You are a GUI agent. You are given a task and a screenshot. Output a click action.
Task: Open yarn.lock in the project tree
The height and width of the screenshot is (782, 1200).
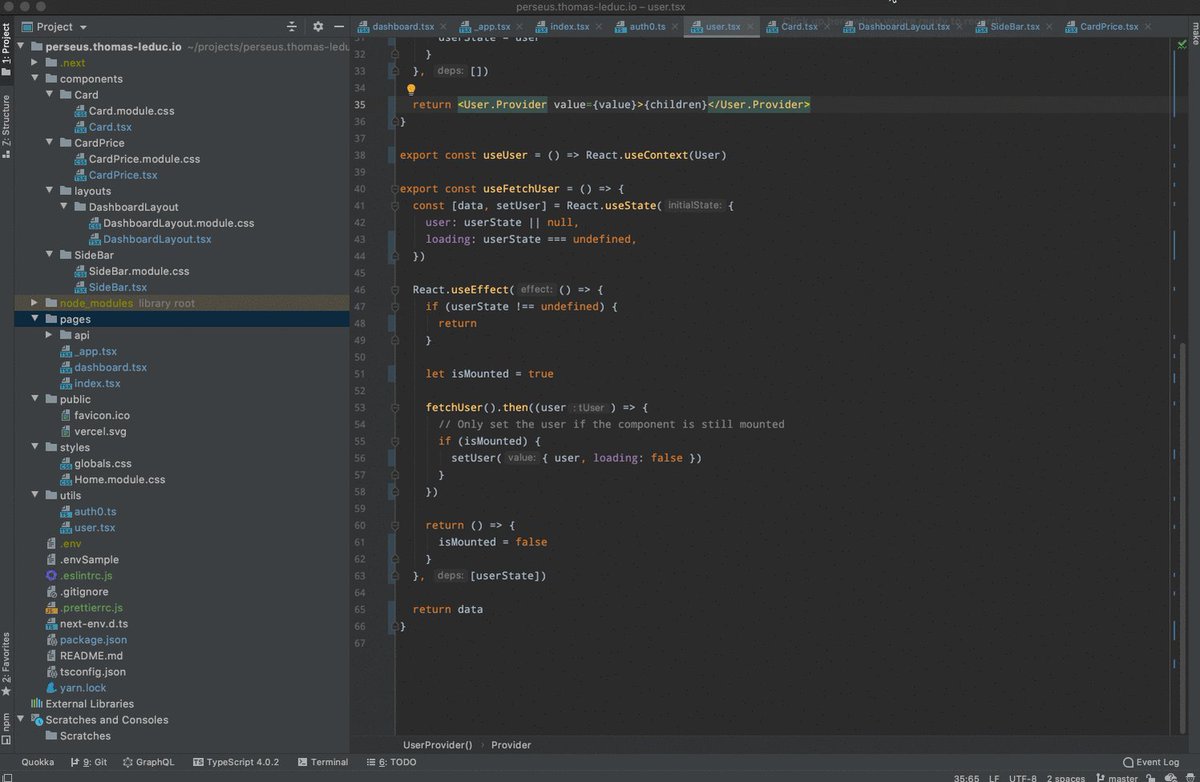click(x=75, y=687)
